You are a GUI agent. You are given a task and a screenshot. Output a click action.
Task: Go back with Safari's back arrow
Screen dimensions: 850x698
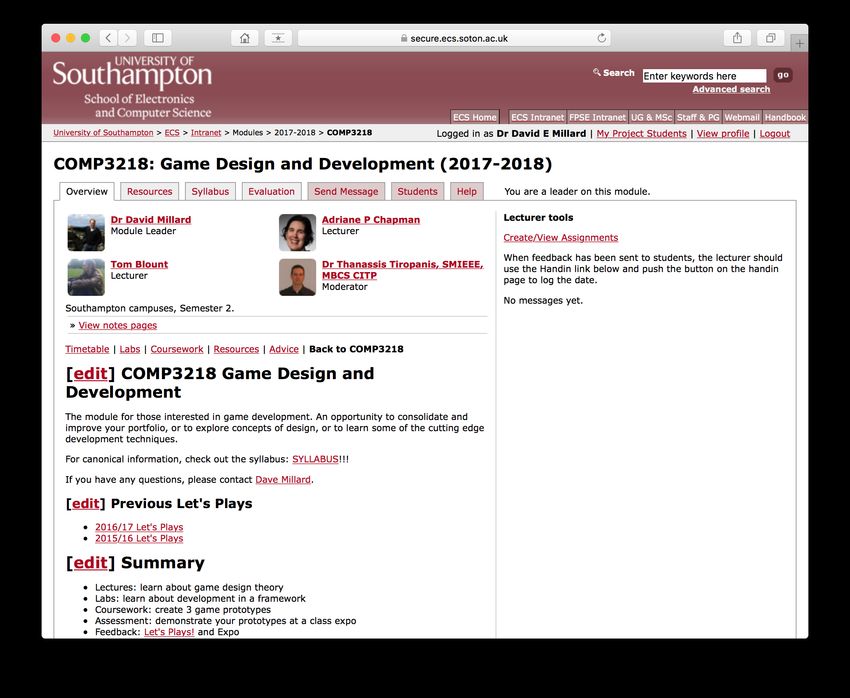tap(108, 38)
